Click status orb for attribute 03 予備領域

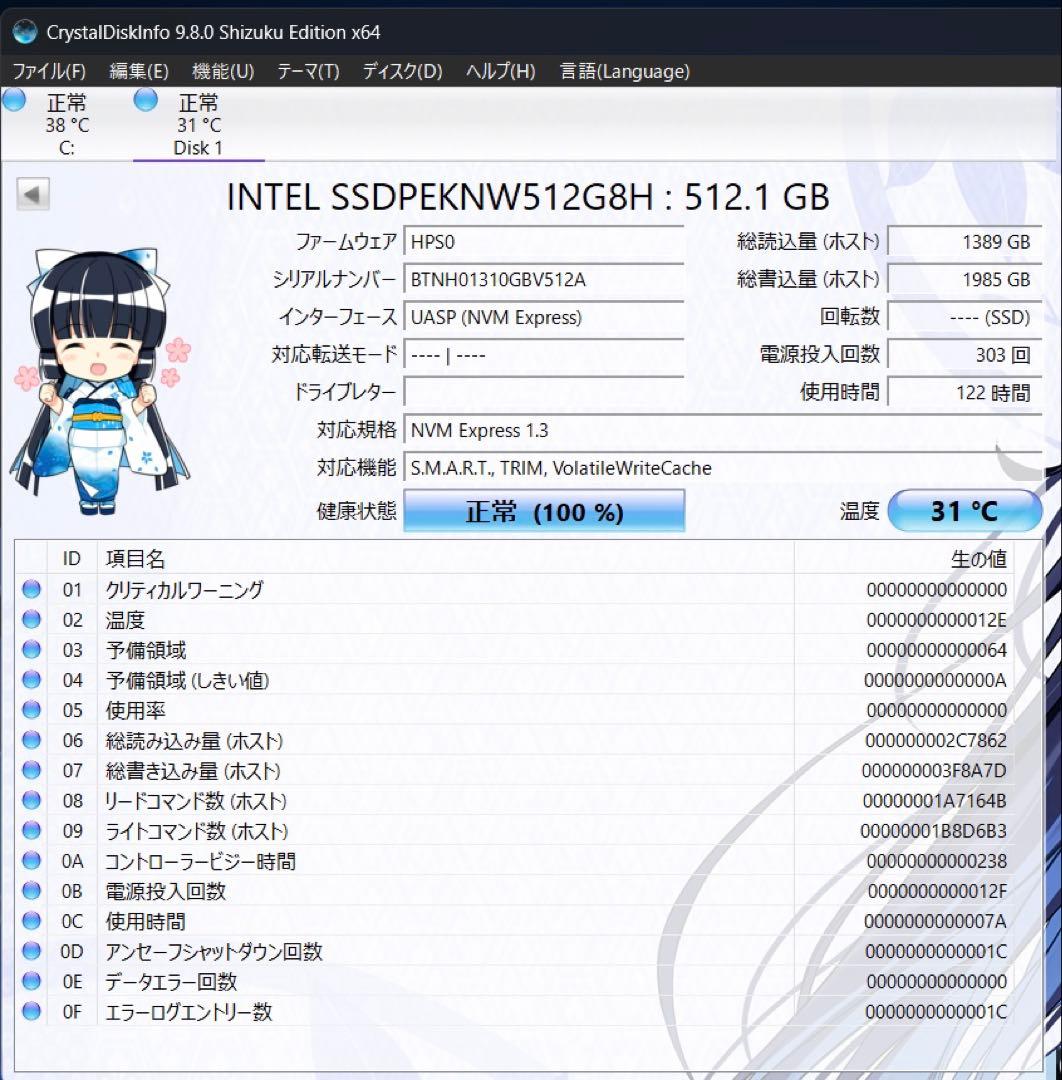31,649
